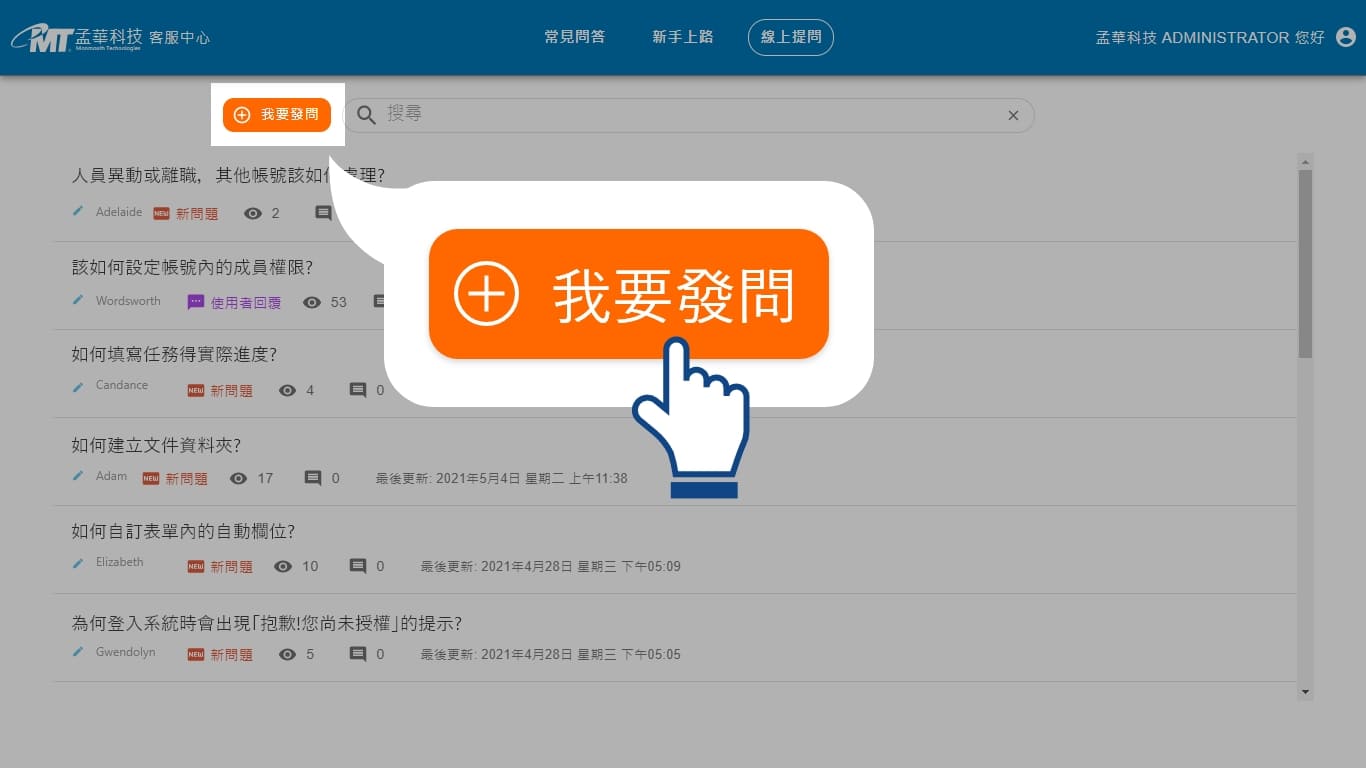The image size is (1366, 768).
Task: Click 新問題 badge in Elizabeth's row
Action: (x=220, y=567)
